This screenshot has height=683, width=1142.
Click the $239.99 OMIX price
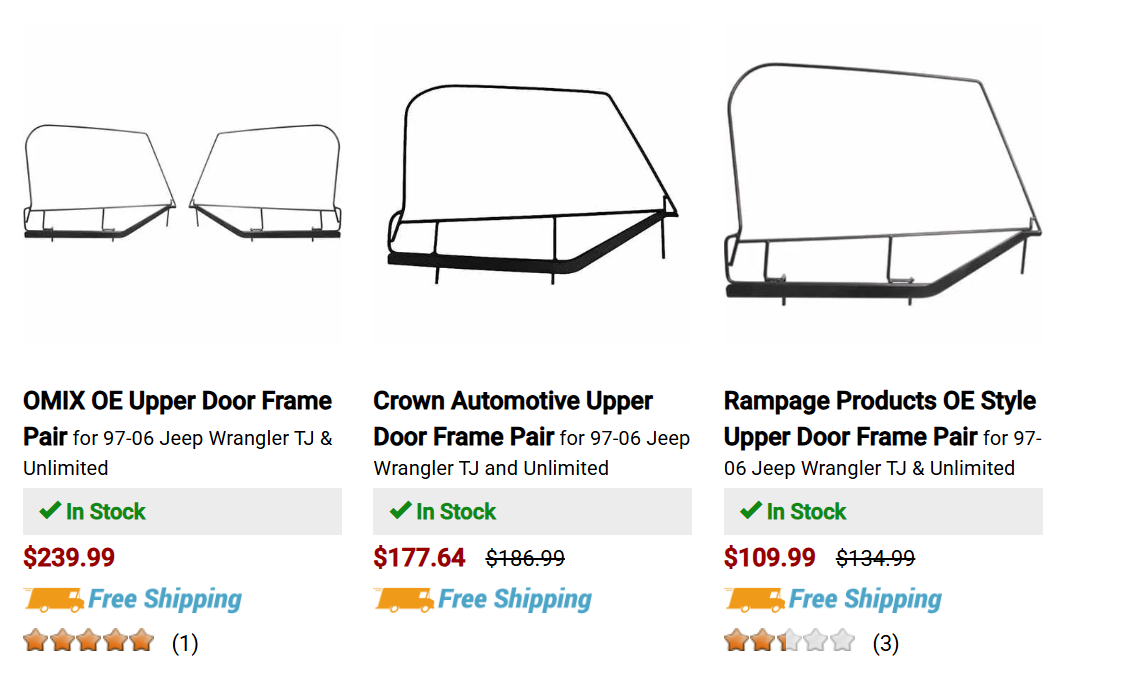click(69, 557)
